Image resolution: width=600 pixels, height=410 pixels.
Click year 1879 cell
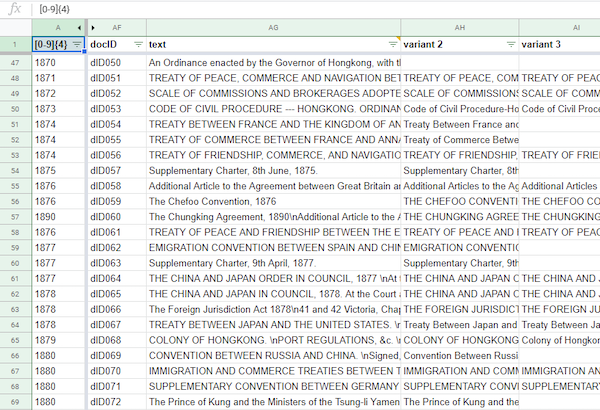click(x=58, y=340)
